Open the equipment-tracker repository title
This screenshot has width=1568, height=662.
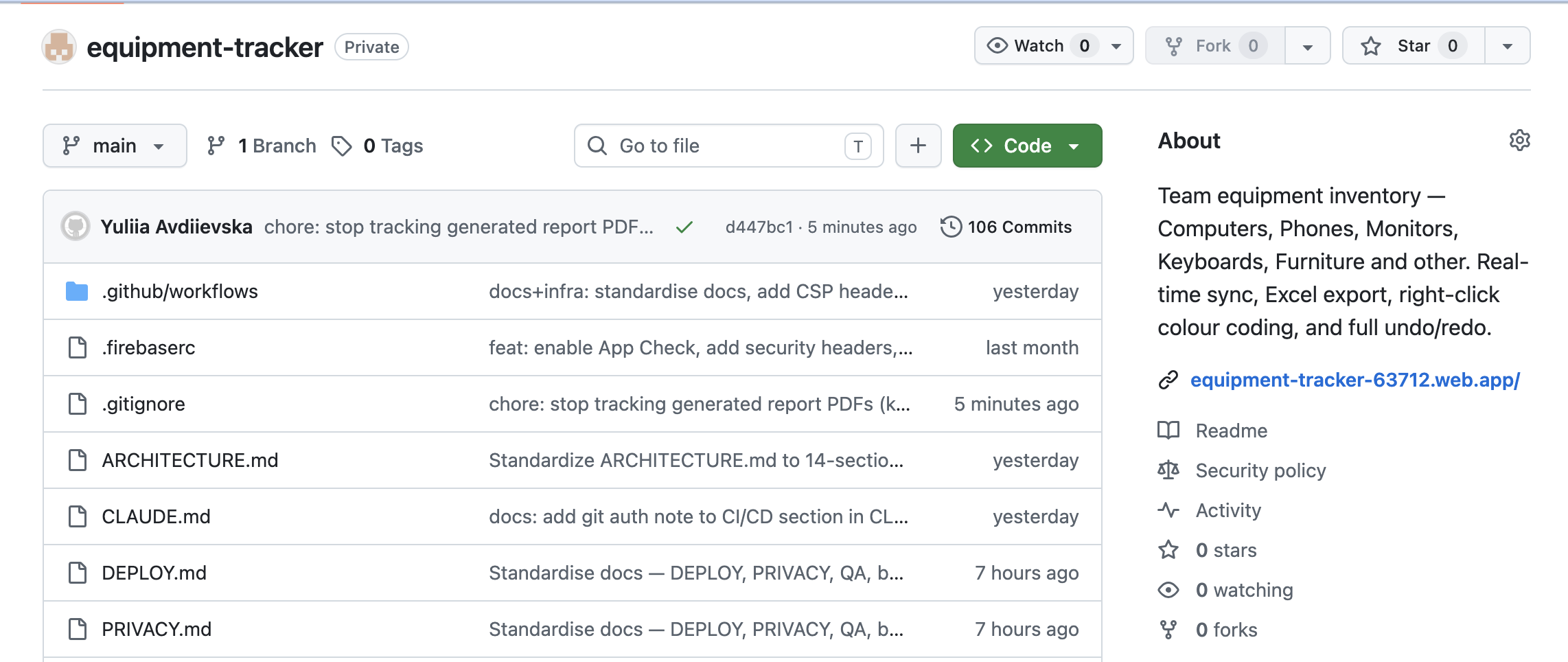tap(205, 47)
